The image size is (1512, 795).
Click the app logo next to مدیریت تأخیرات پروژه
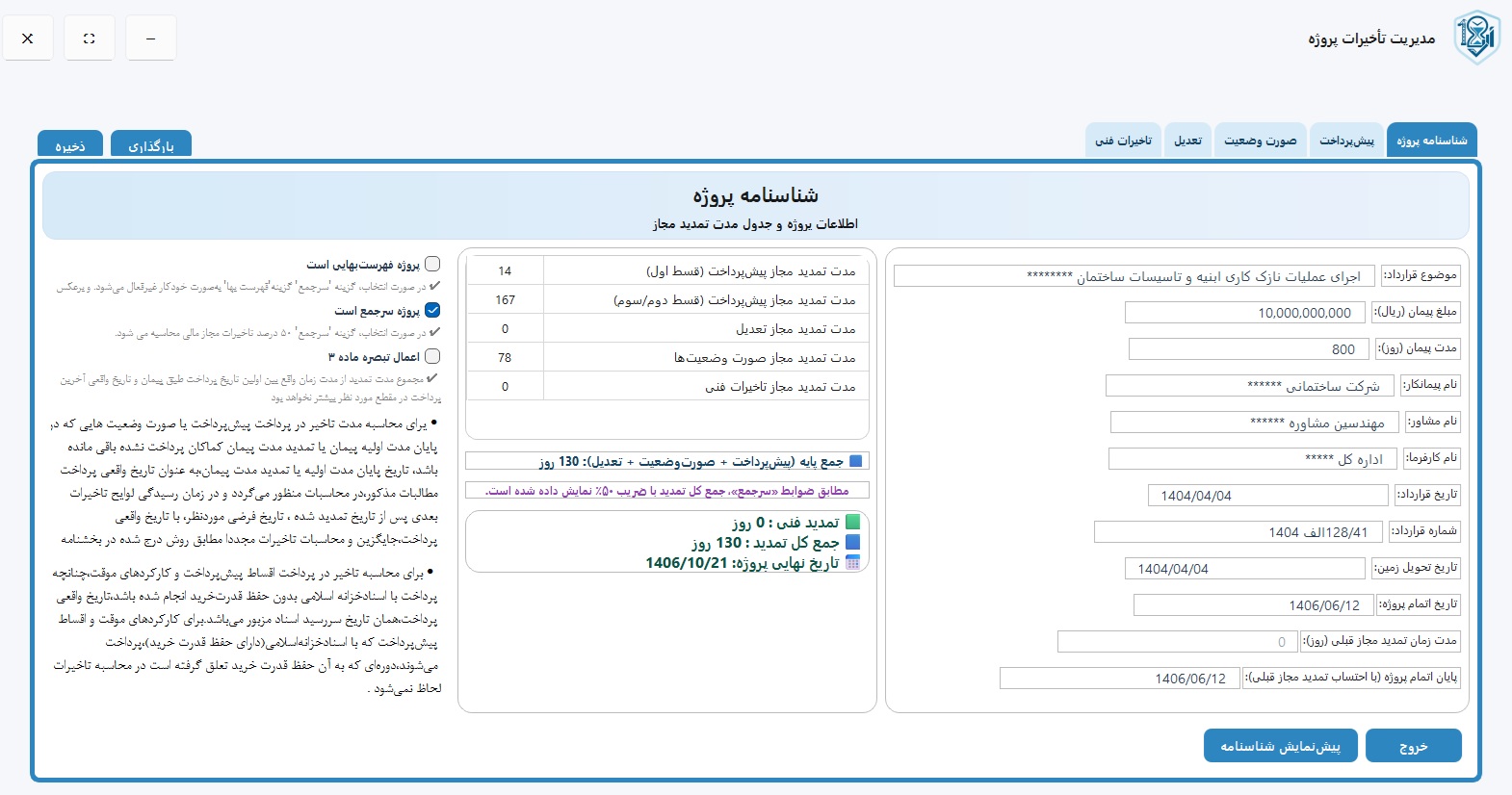coord(1476,38)
